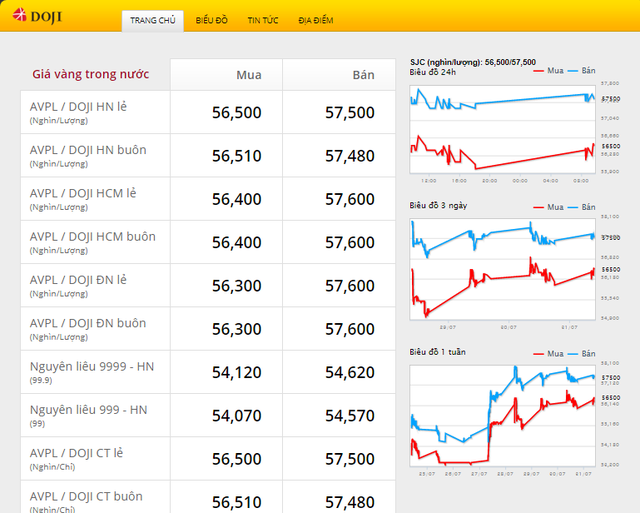Click the 24h price chart plot area

tap(500, 128)
